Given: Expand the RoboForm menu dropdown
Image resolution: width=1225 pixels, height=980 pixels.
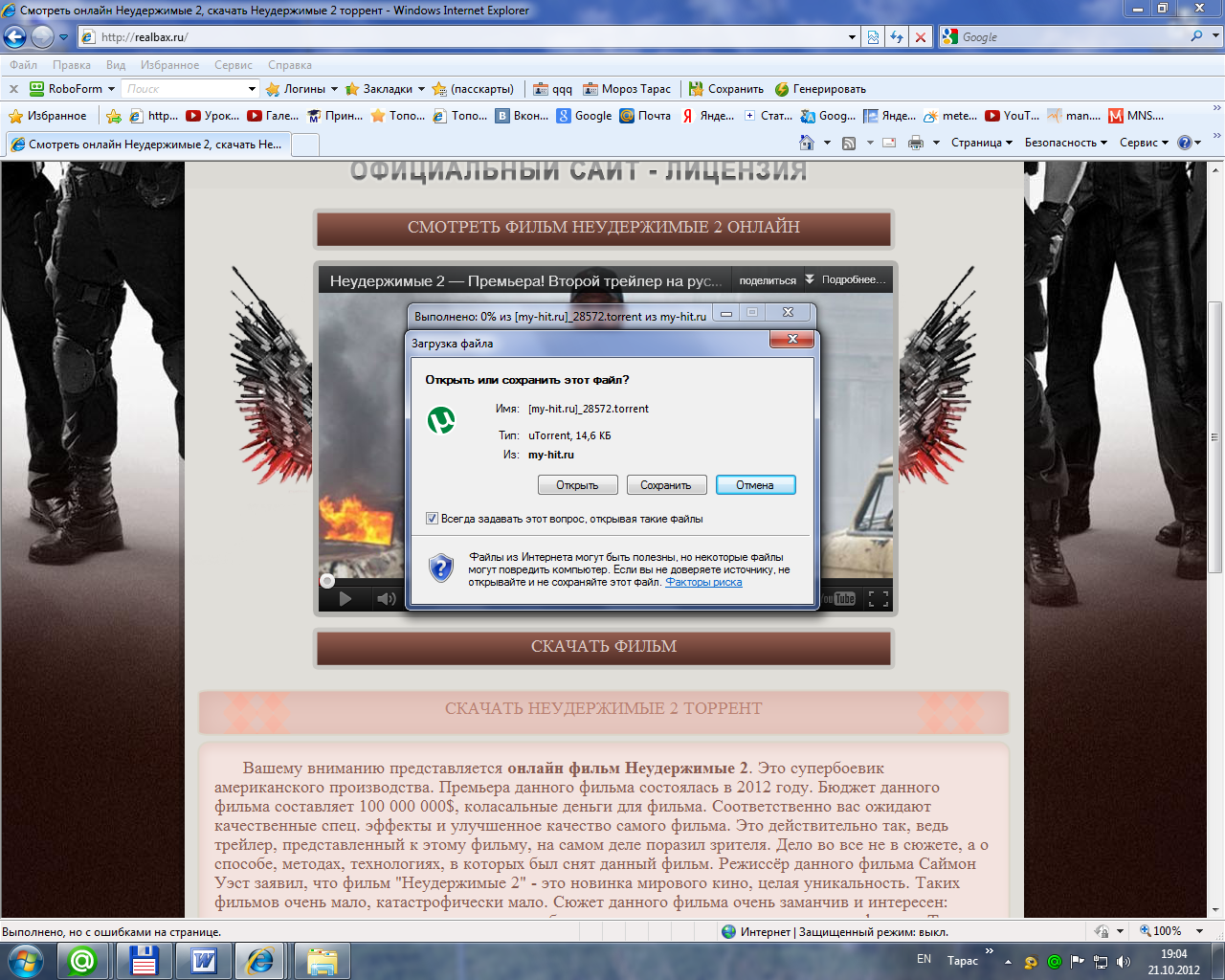Looking at the screenshot, I should [111, 89].
